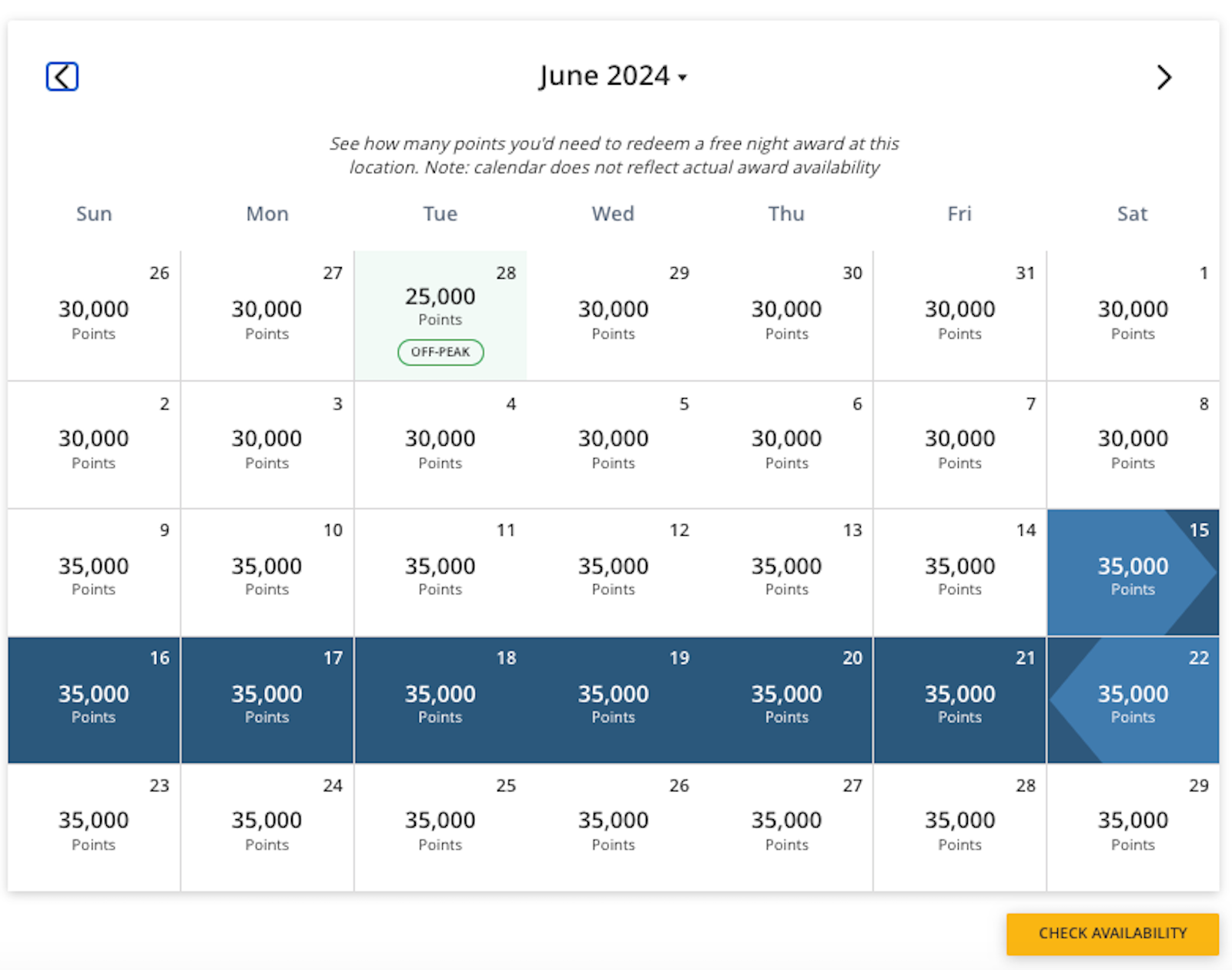
Task: Click the Mon column header
Action: coord(267,213)
